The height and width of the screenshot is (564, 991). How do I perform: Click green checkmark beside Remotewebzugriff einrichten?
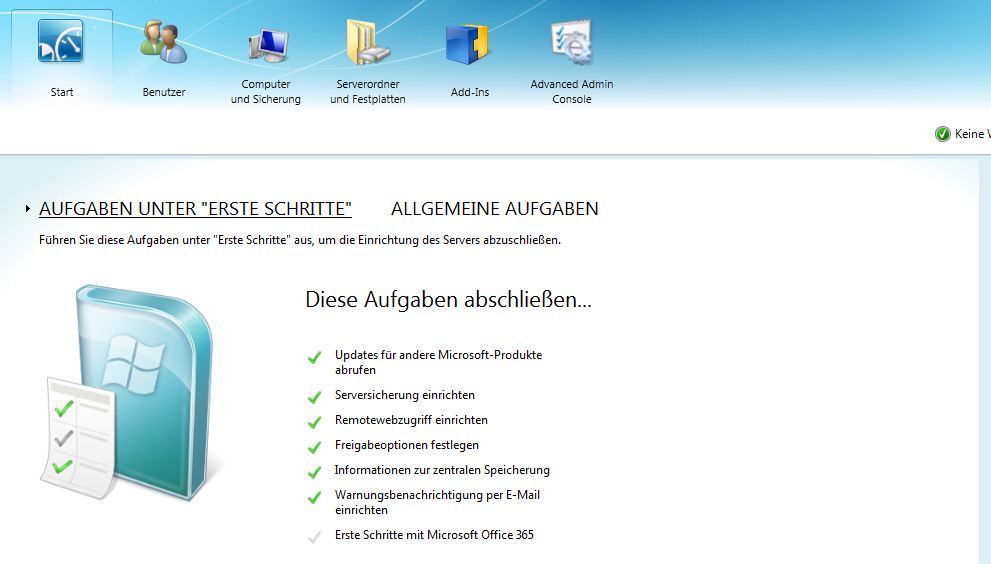point(314,422)
